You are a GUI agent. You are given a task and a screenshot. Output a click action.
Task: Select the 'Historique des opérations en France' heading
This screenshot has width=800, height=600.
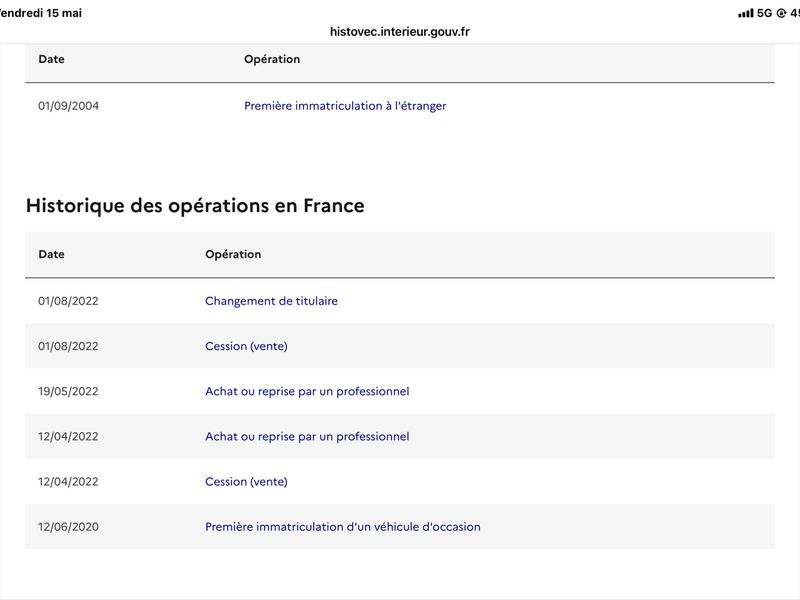click(x=195, y=206)
